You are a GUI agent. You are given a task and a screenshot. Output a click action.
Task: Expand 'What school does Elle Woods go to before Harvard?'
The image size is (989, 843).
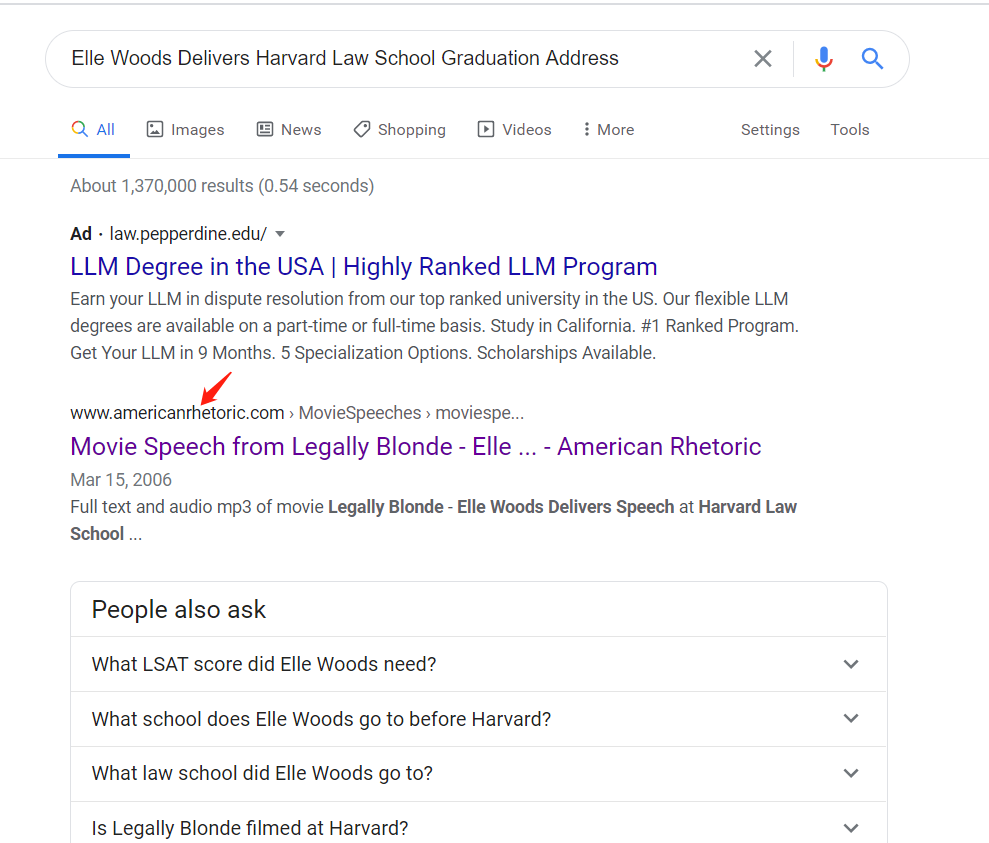(x=479, y=719)
